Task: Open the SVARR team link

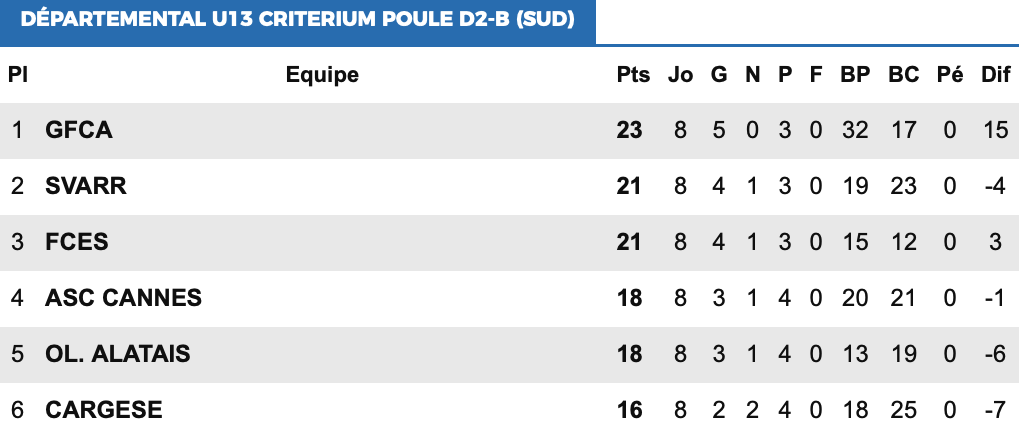Action: [x=86, y=186]
